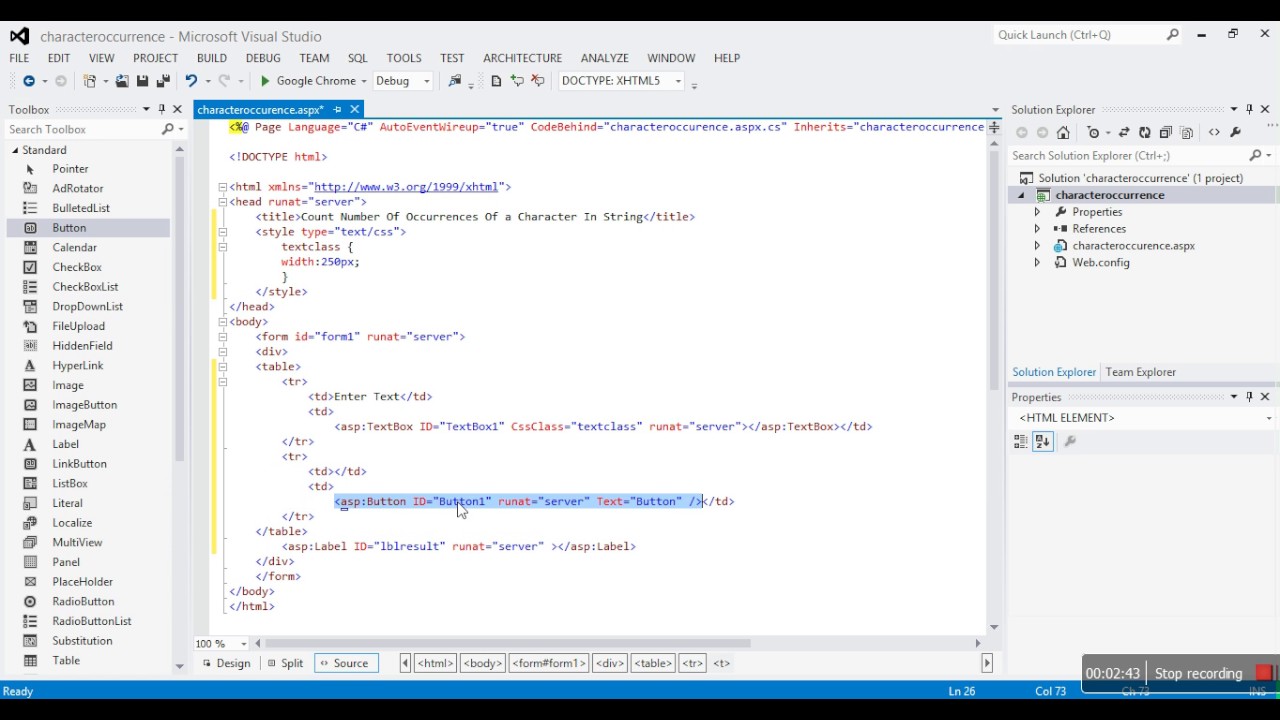Click inside the Search Toolbox field
Screen dimensions: 1280x720
[83, 130]
